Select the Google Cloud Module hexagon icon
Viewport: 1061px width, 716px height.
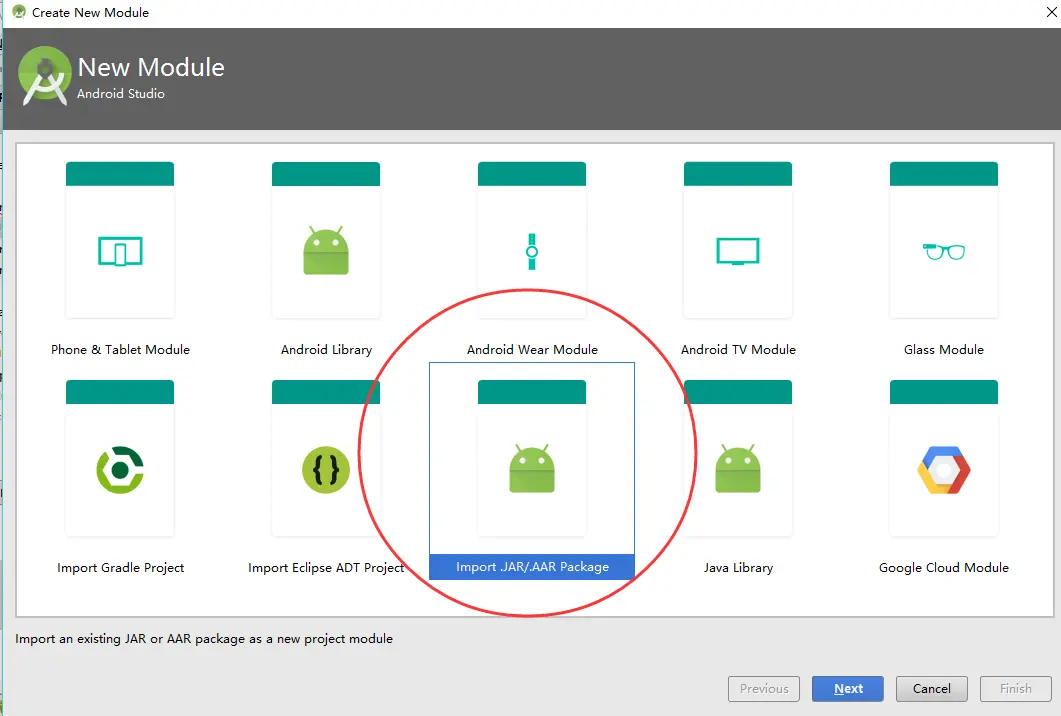[x=944, y=470]
